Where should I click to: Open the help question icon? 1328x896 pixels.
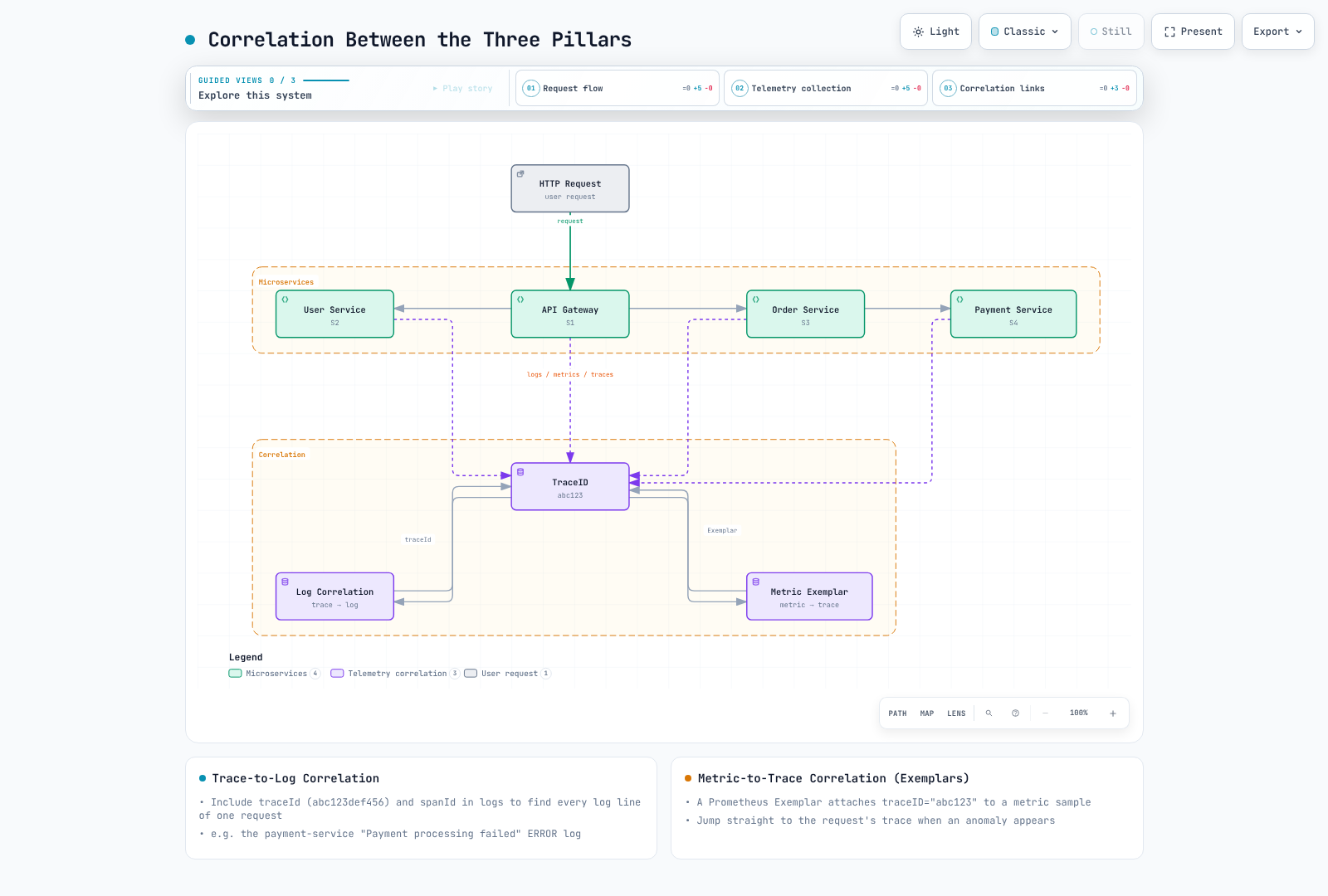(x=1015, y=713)
